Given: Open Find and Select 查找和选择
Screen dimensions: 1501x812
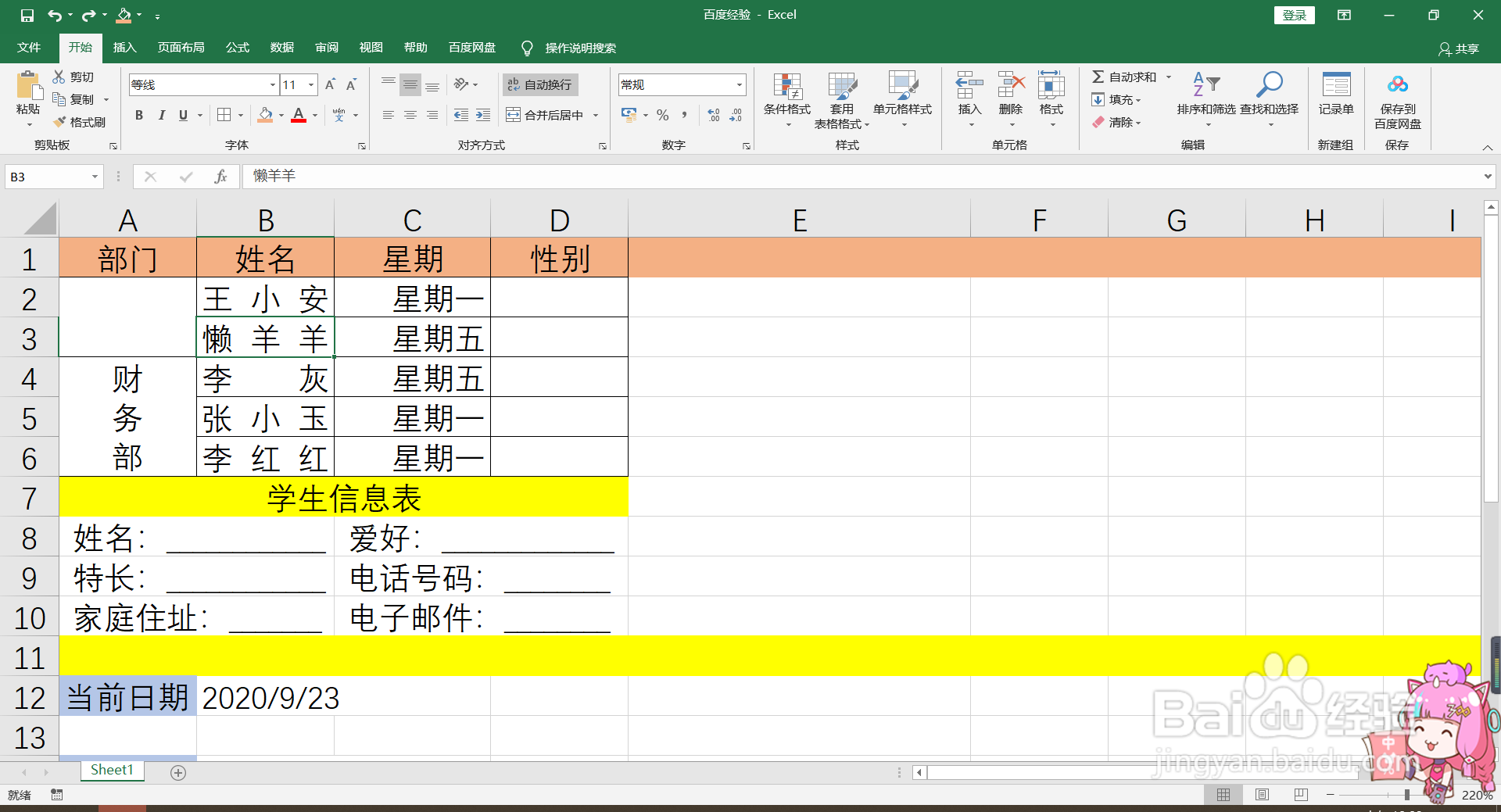Looking at the screenshot, I should click(x=1270, y=100).
